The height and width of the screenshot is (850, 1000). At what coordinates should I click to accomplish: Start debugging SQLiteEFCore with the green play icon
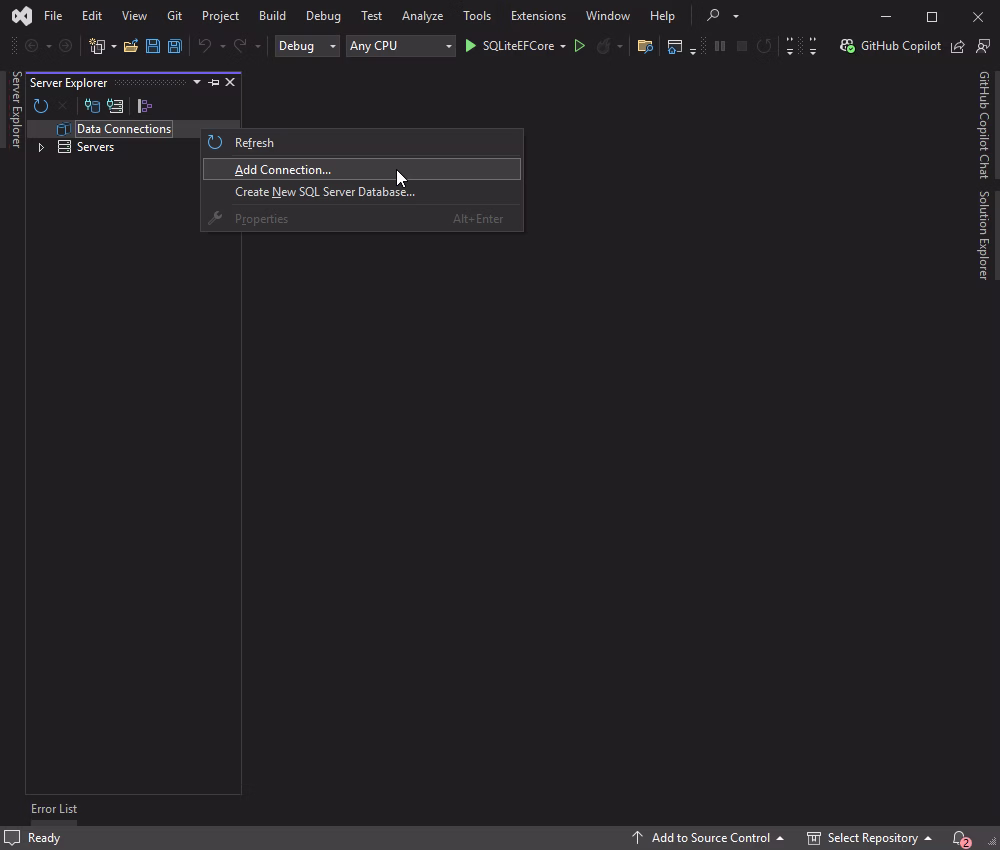coord(470,45)
